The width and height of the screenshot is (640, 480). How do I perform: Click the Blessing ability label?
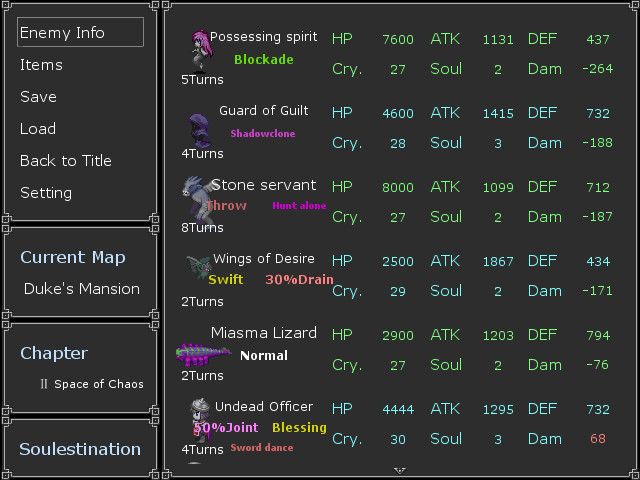(299, 428)
